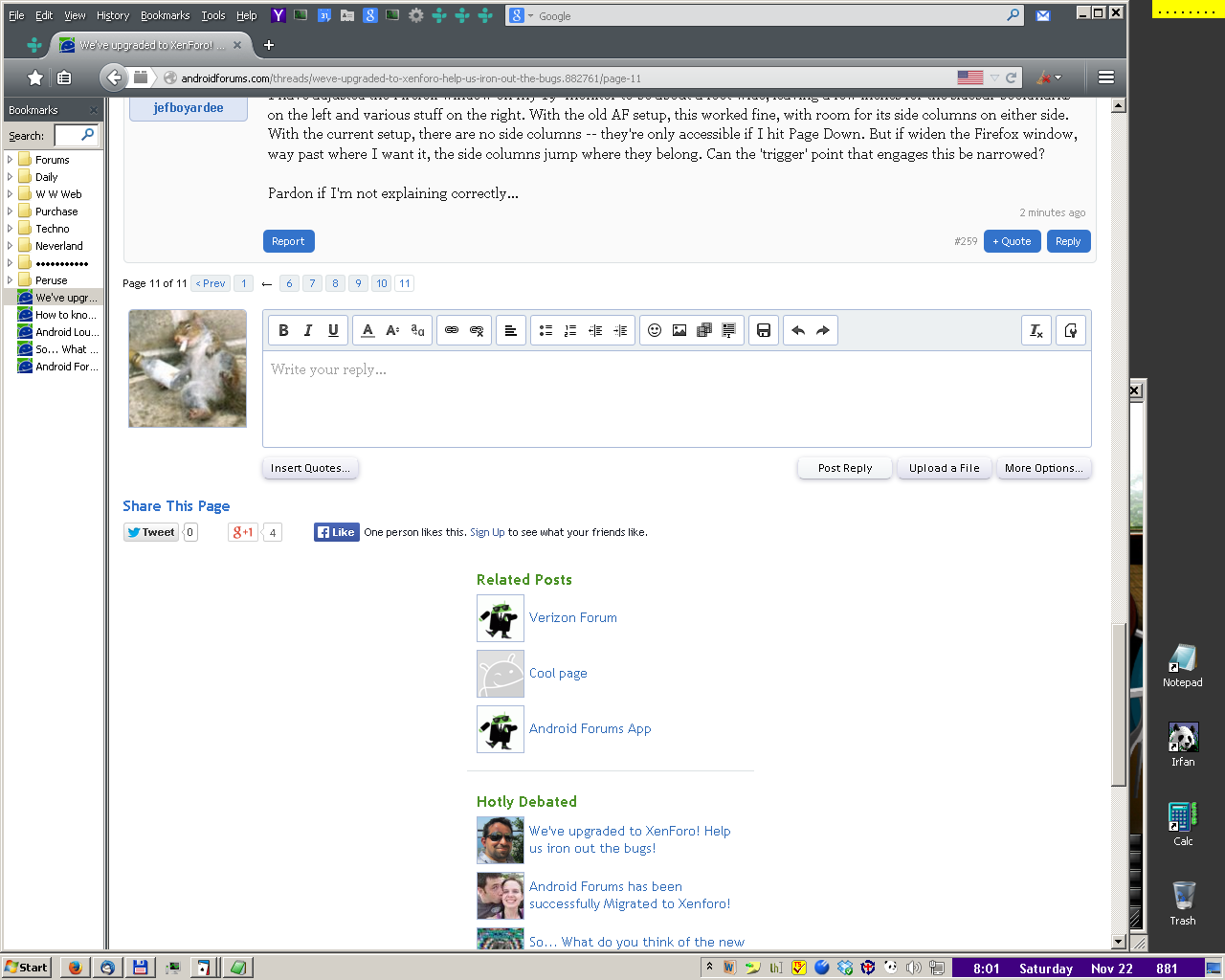Open the Bookmarks menu
This screenshot has height=980, width=1225.
coord(165,15)
